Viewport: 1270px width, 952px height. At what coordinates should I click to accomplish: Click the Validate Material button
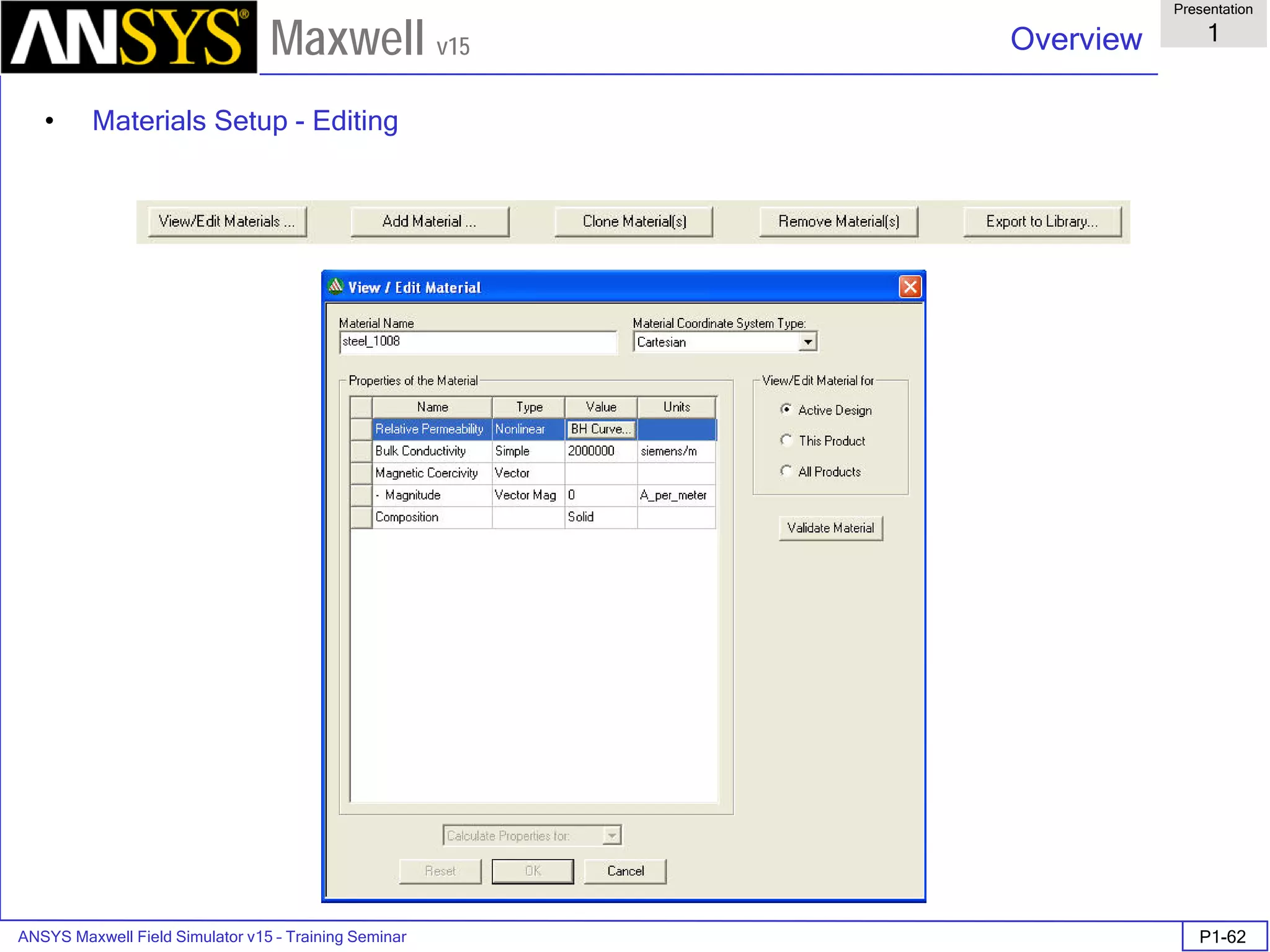tap(830, 528)
